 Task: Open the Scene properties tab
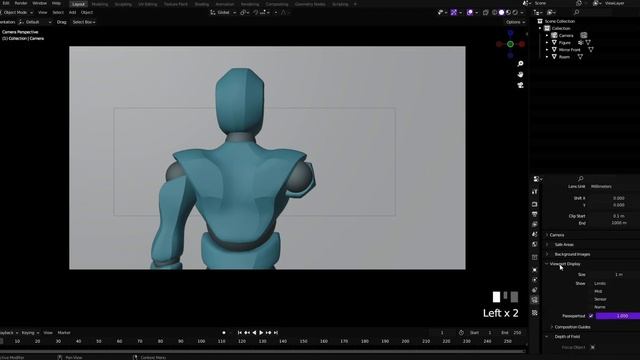[x=535, y=234]
